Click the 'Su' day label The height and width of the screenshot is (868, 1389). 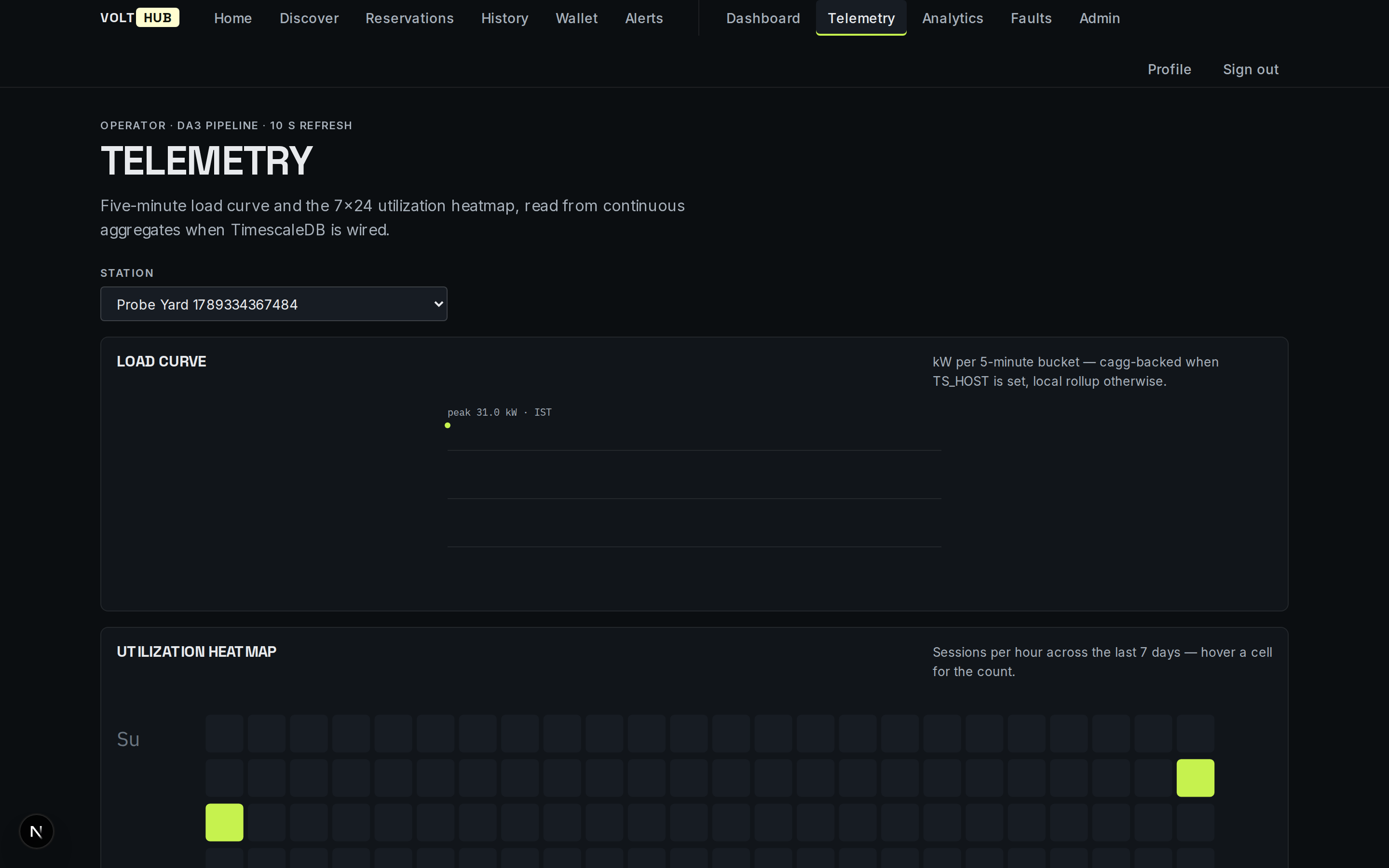[128, 739]
